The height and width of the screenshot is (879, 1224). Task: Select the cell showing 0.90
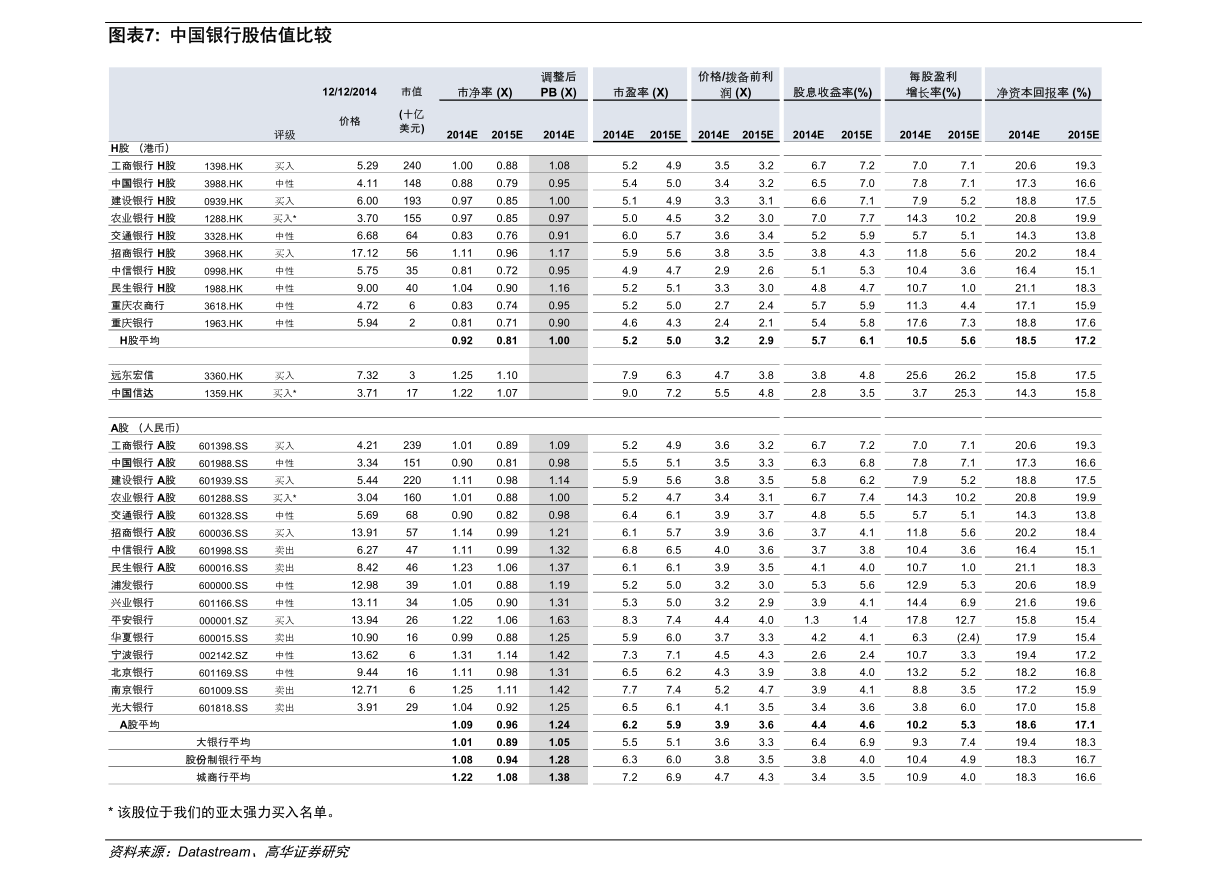tap(559, 323)
